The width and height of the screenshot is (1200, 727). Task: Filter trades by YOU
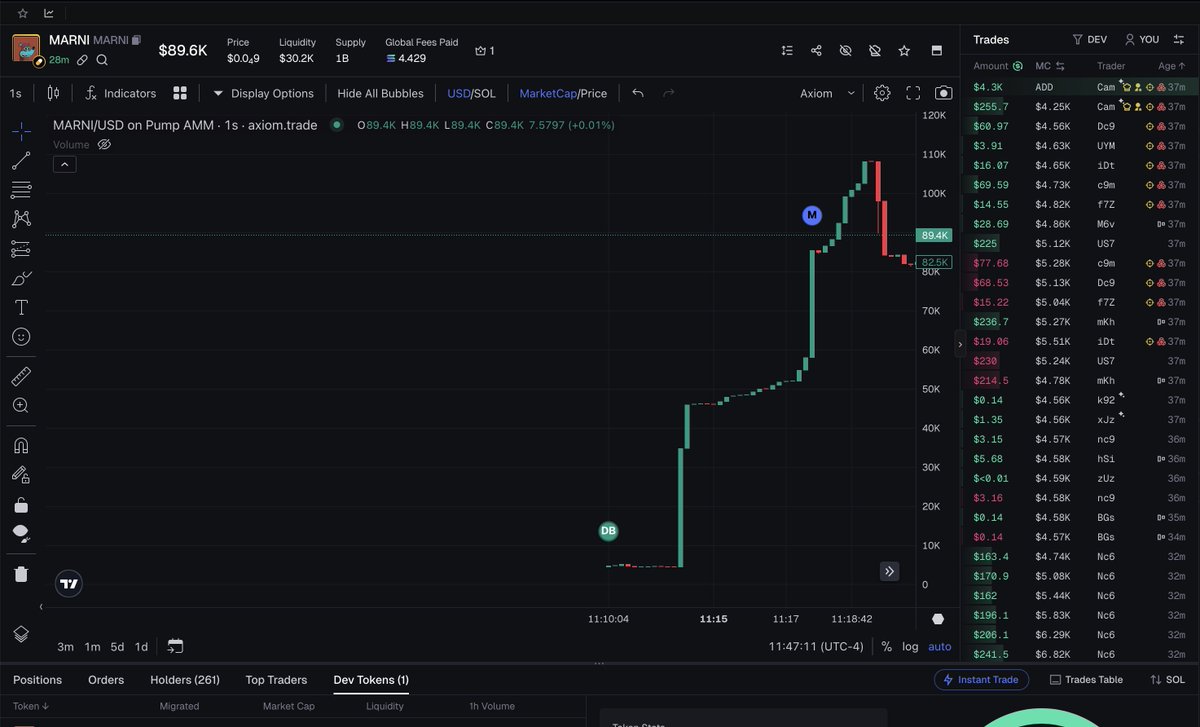(1142, 40)
